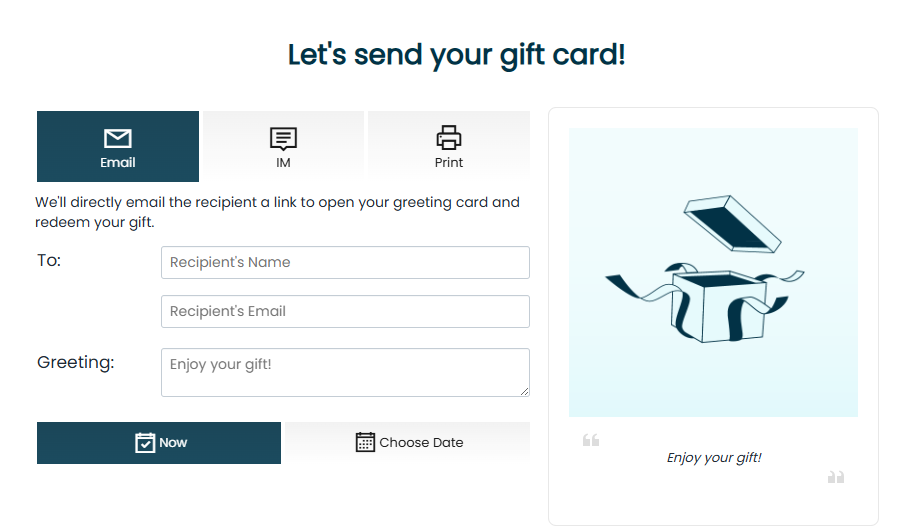This screenshot has width=905, height=531.
Task: Click the opening quotation mark icon
Action: (591, 440)
